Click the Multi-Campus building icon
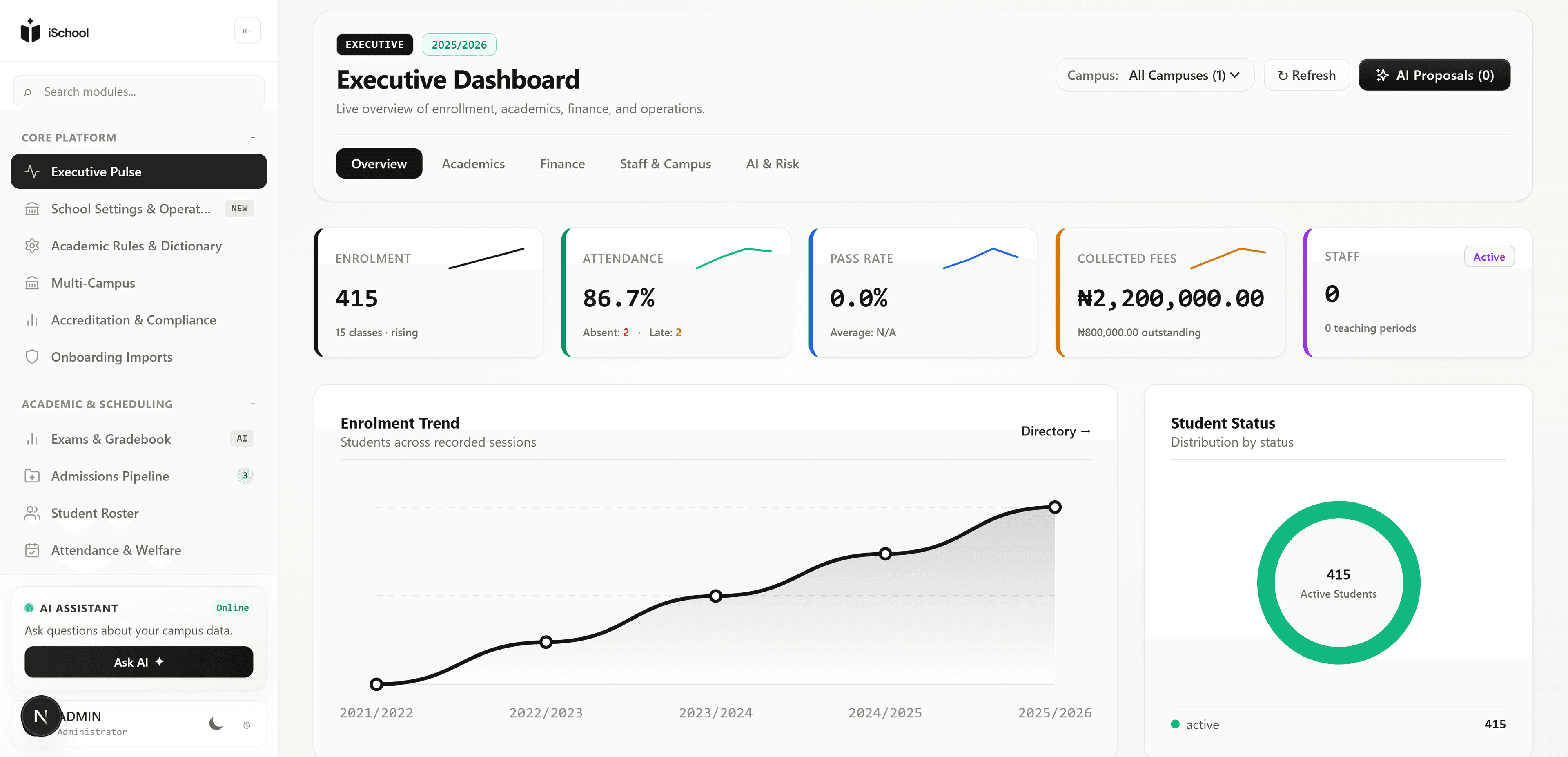This screenshot has width=1568, height=757. point(32,283)
